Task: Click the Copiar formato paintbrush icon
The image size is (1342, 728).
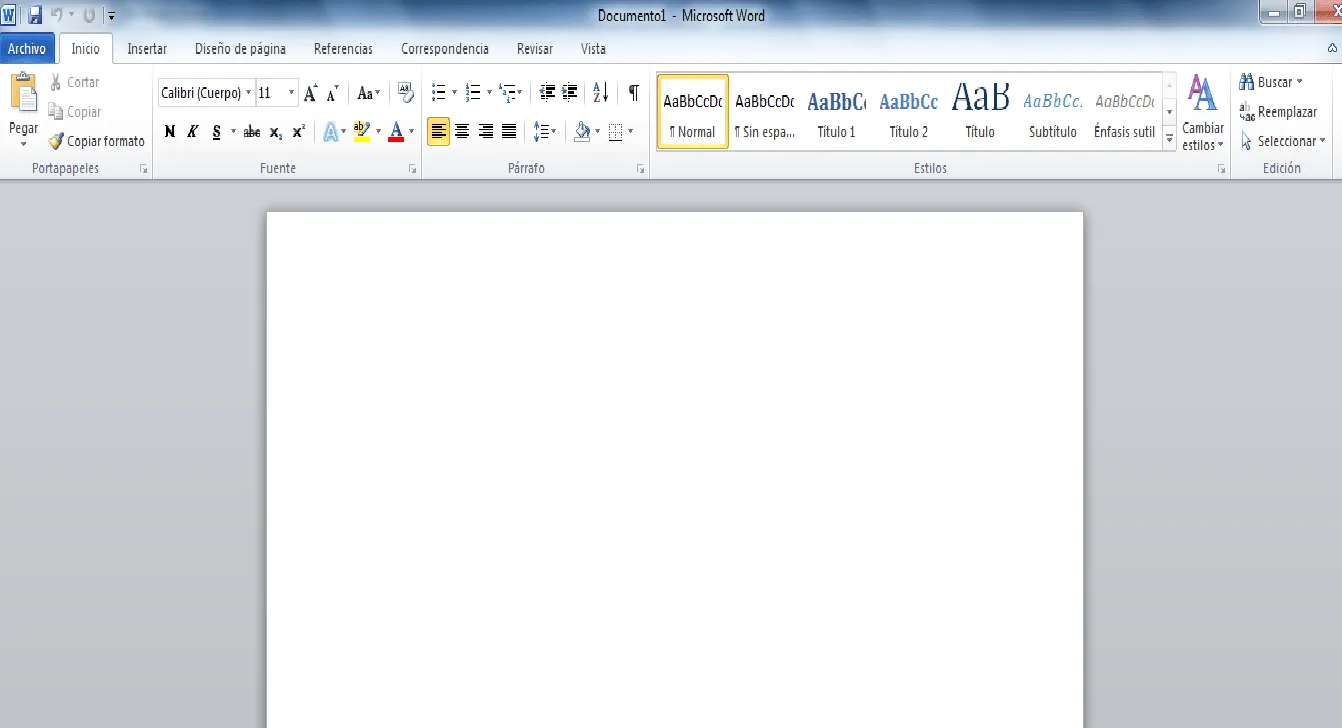Action: 57,141
